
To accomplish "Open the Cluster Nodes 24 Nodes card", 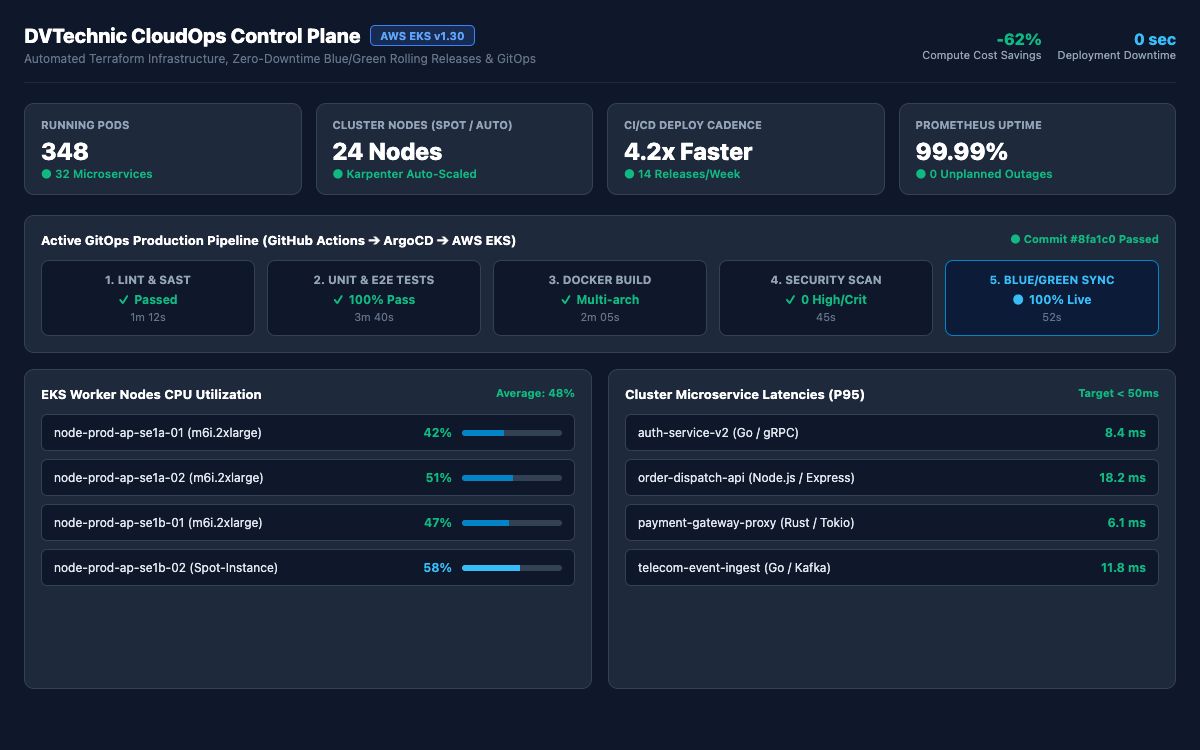I will 454,149.
